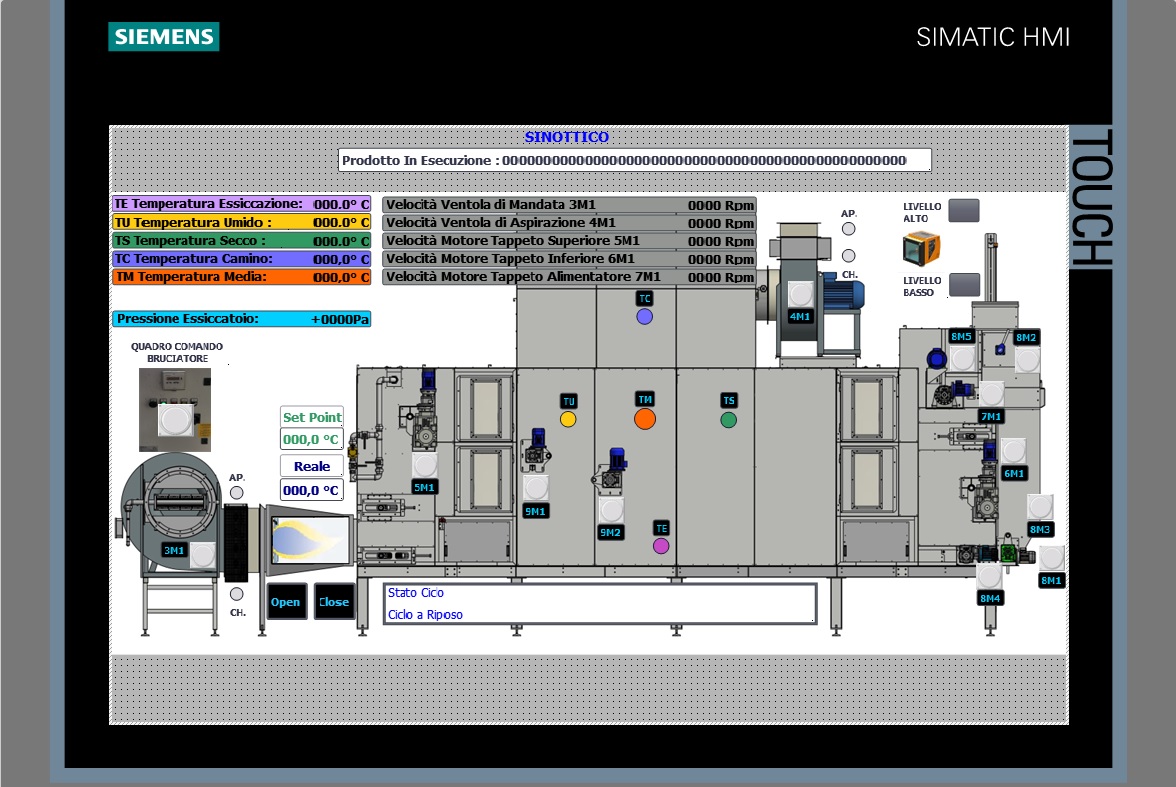Image resolution: width=1176 pixels, height=787 pixels.
Task: Click the Reale temperature value field
Action: tap(311, 491)
